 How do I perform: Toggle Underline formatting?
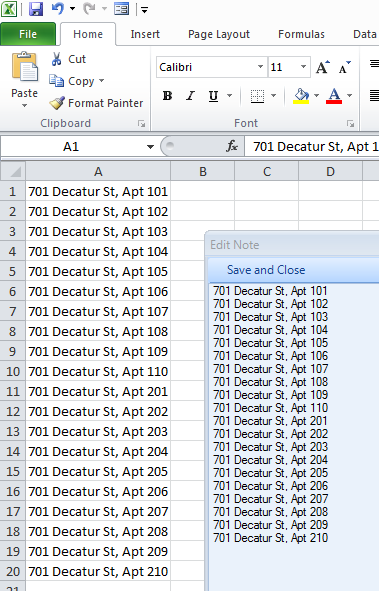tap(214, 96)
